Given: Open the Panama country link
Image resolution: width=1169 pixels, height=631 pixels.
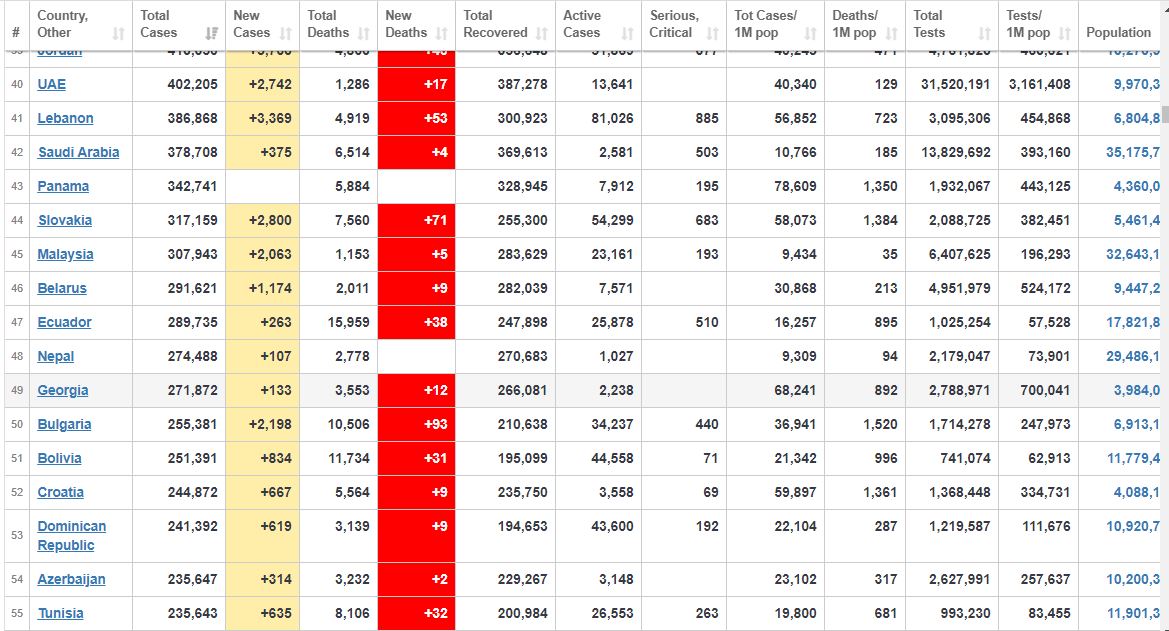Looking at the screenshot, I should pyautogui.click(x=63, y=186).
